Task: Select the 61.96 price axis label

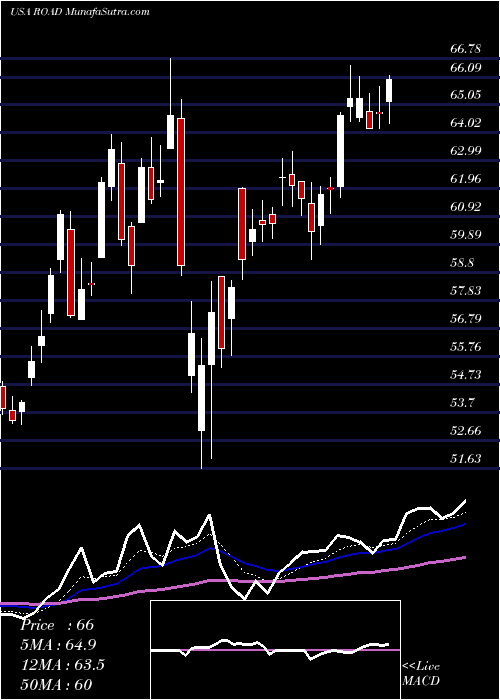Action: click(x=466, y=179)
